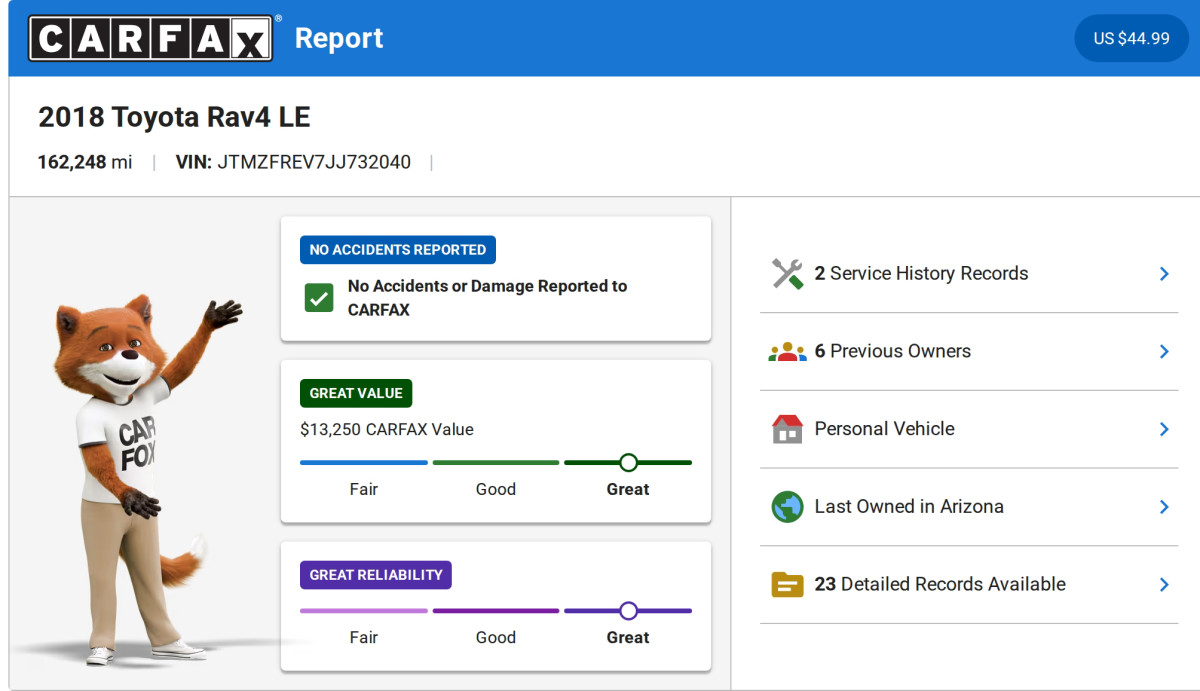Click the Good segment of reliability slider
Viewport: 1200px width, 691px height.
point(496,610)
